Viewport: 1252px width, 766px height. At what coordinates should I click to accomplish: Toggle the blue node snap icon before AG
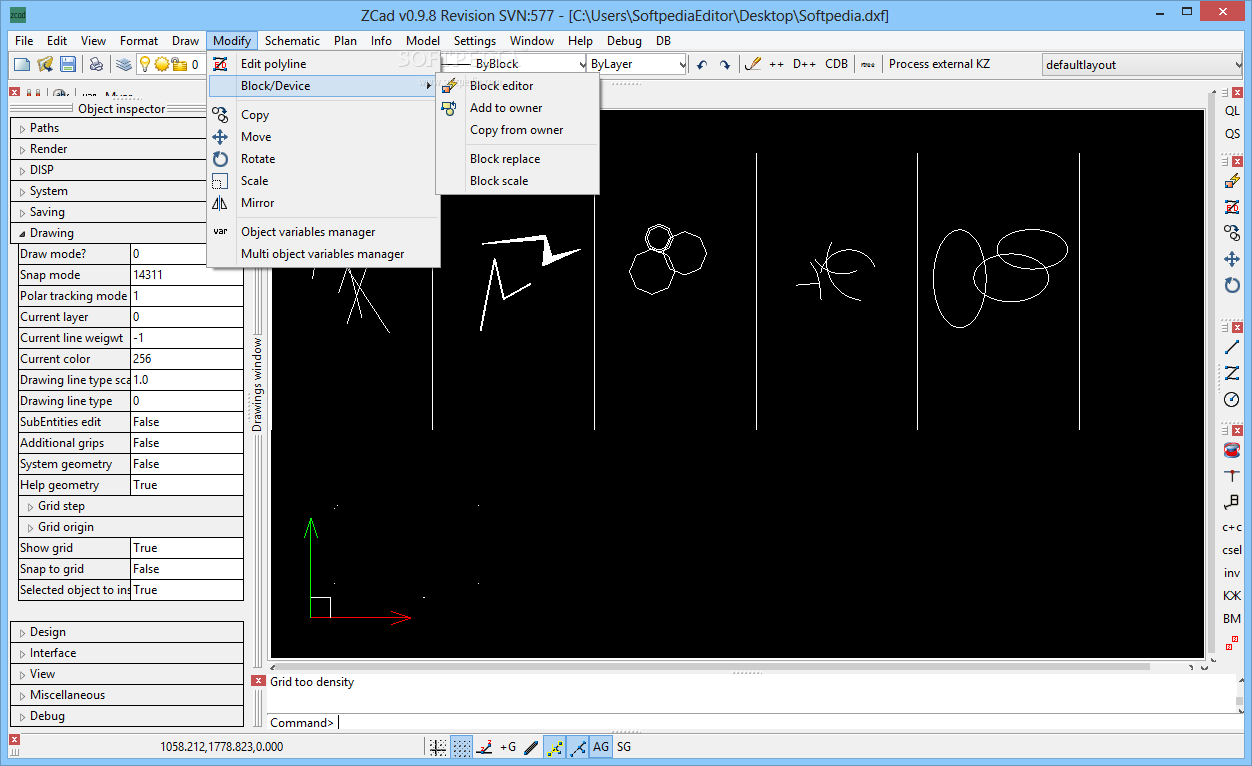tap(577, 746)
